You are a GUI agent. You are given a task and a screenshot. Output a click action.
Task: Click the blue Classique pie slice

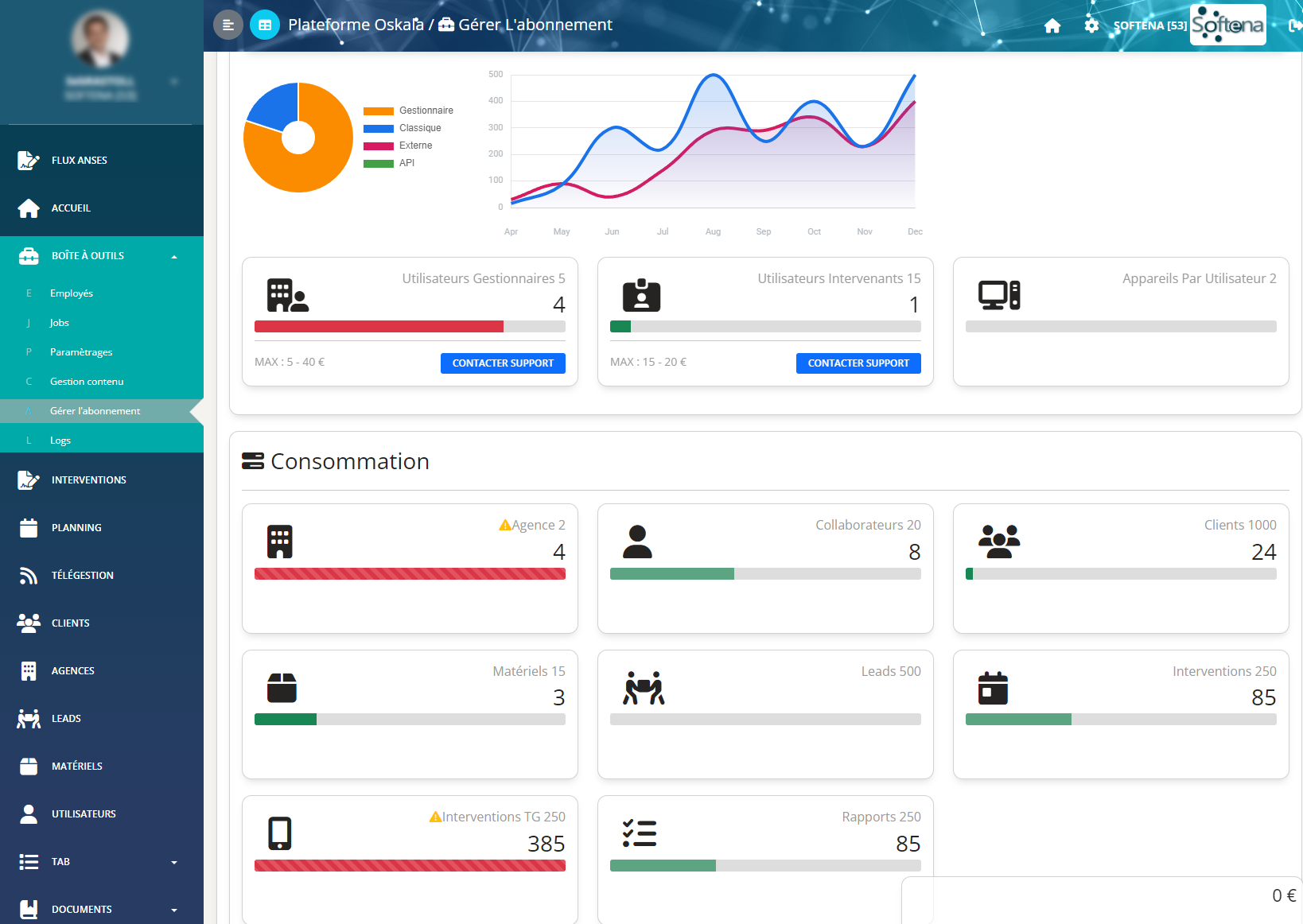click(278, 105)
